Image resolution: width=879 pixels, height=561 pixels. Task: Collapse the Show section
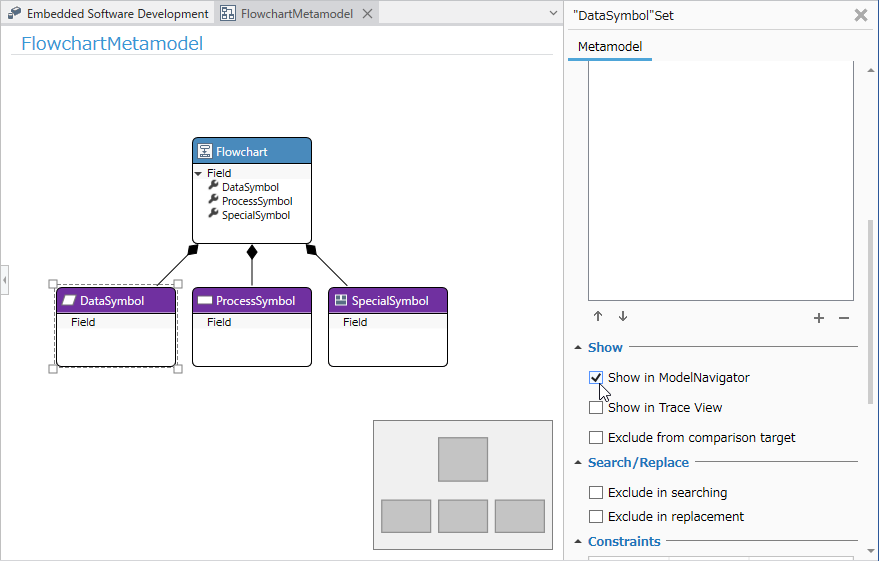tap(578, 347)
